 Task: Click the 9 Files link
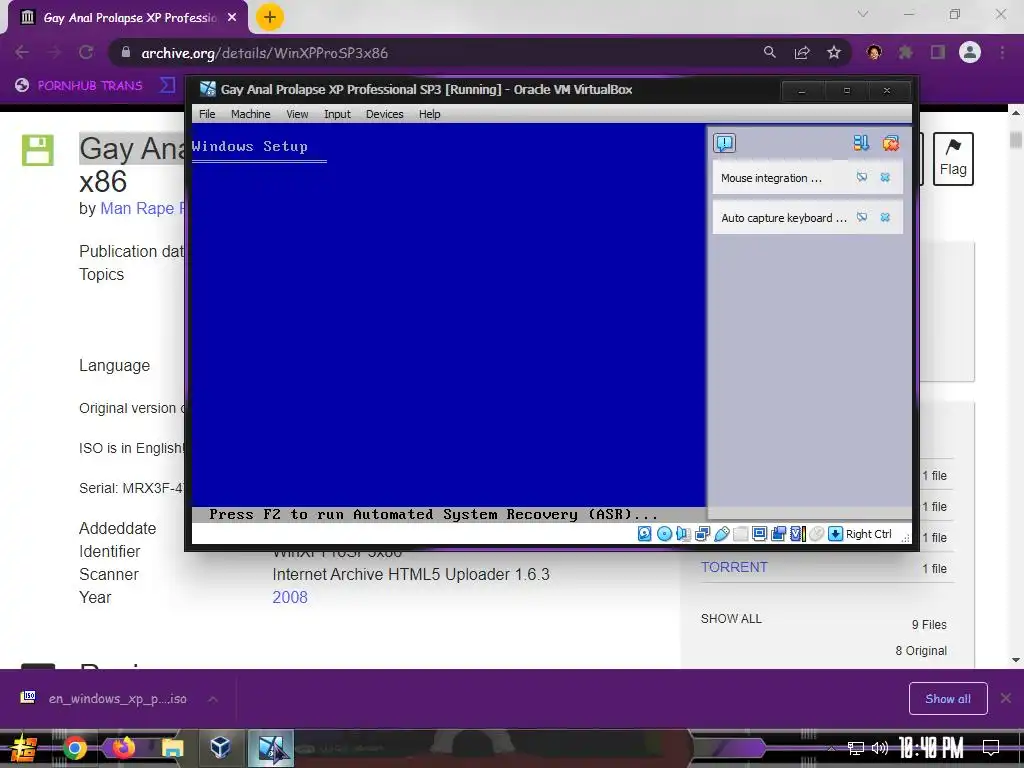(929, 624)
